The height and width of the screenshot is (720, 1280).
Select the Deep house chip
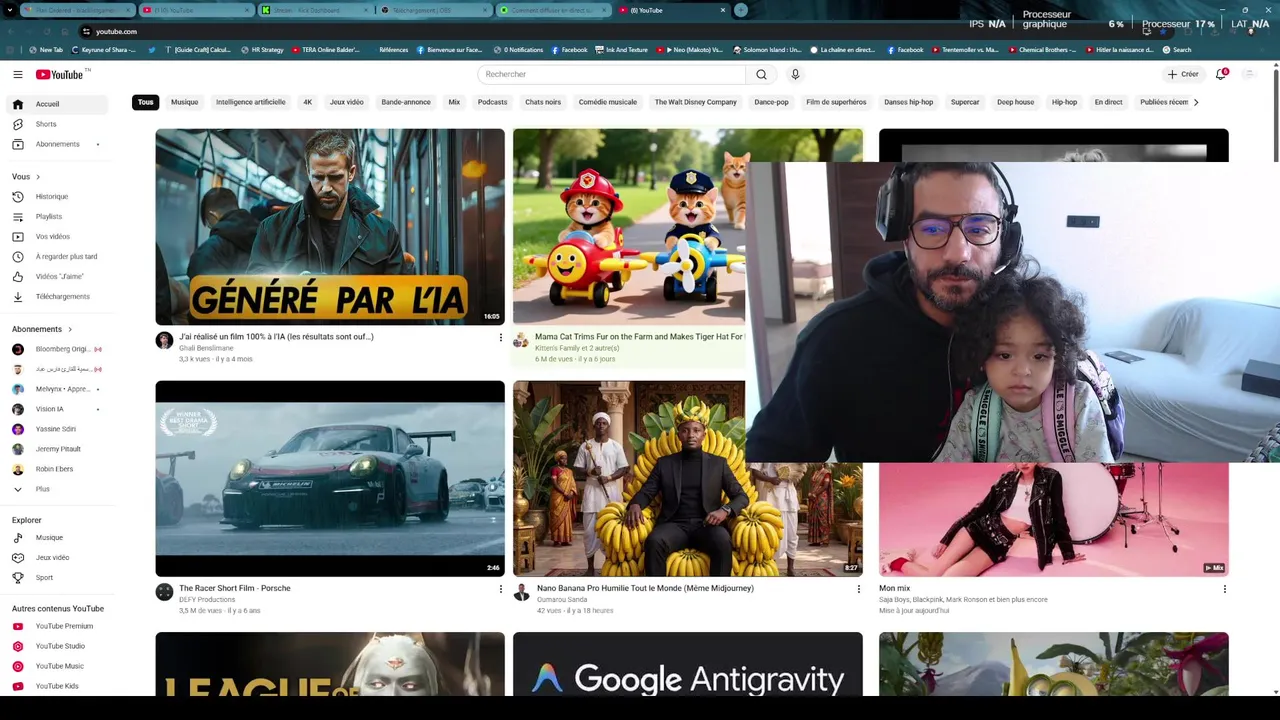(1015, 102)
